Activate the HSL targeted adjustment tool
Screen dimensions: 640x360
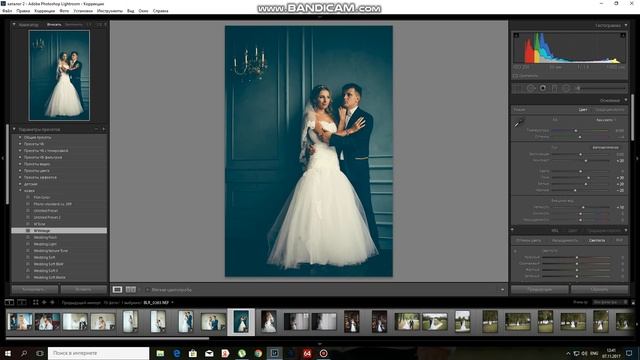(x=515, y=251)
